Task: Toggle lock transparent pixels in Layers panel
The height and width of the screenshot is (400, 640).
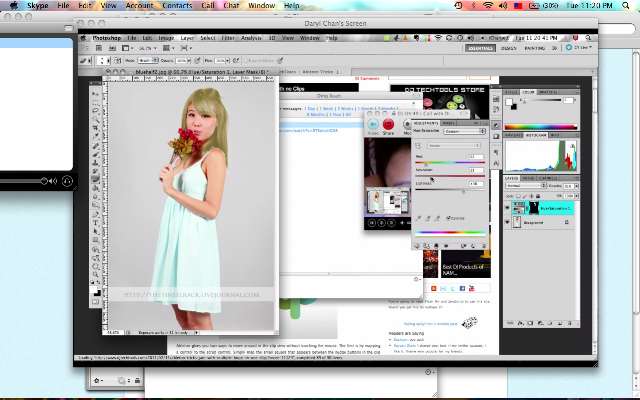Action: 519,196
